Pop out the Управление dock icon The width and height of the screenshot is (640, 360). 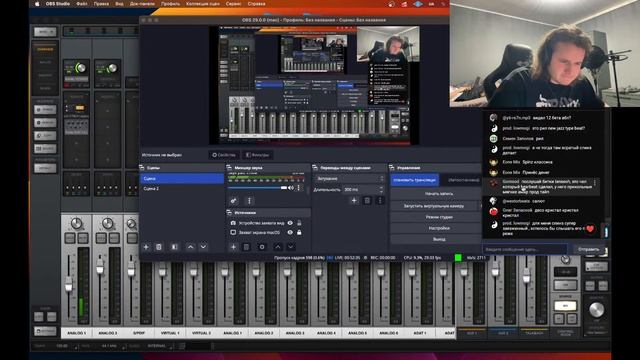(x=392, y=167)
